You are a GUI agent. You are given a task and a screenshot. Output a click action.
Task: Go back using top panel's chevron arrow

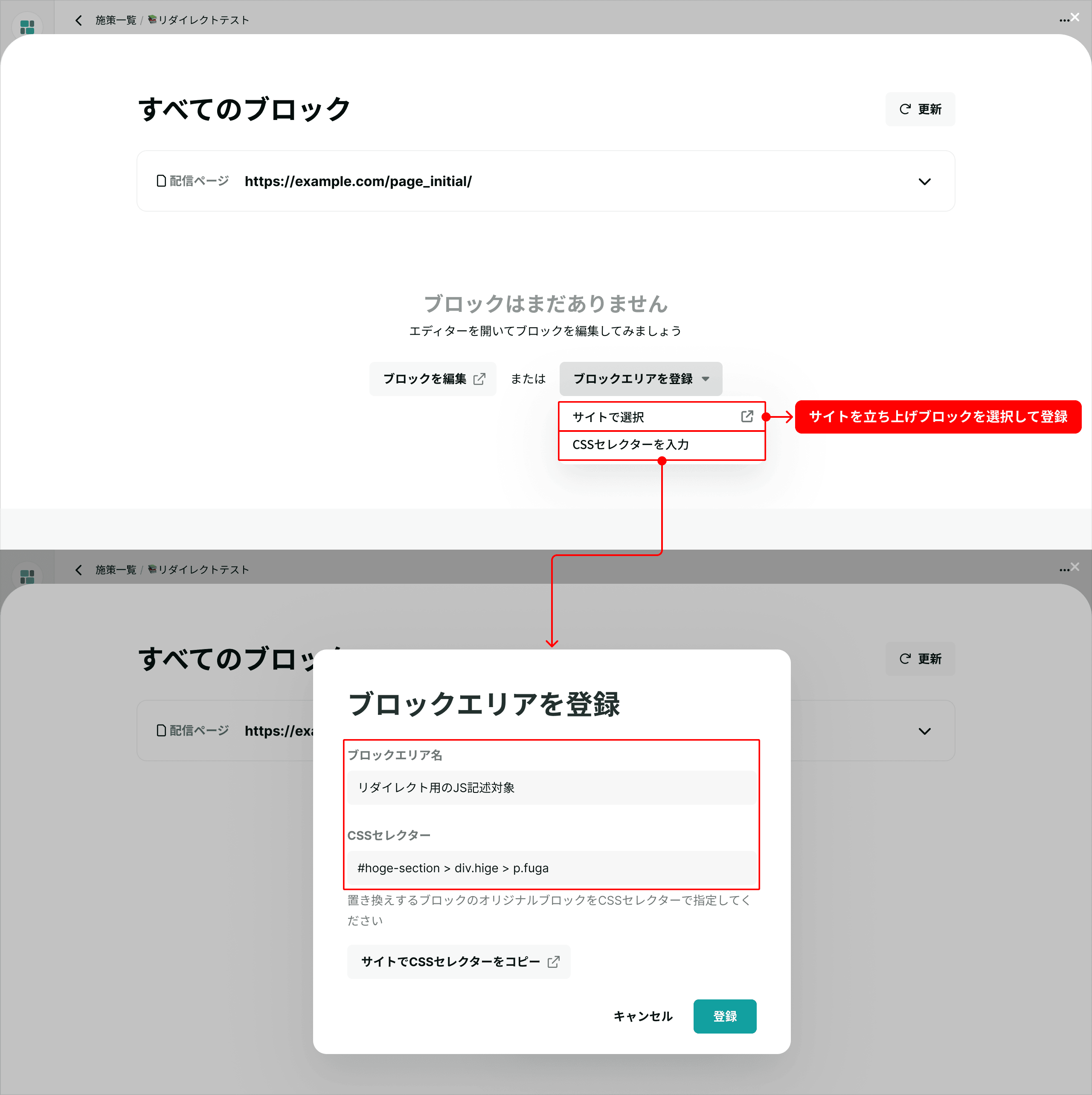tap(79, 20)
